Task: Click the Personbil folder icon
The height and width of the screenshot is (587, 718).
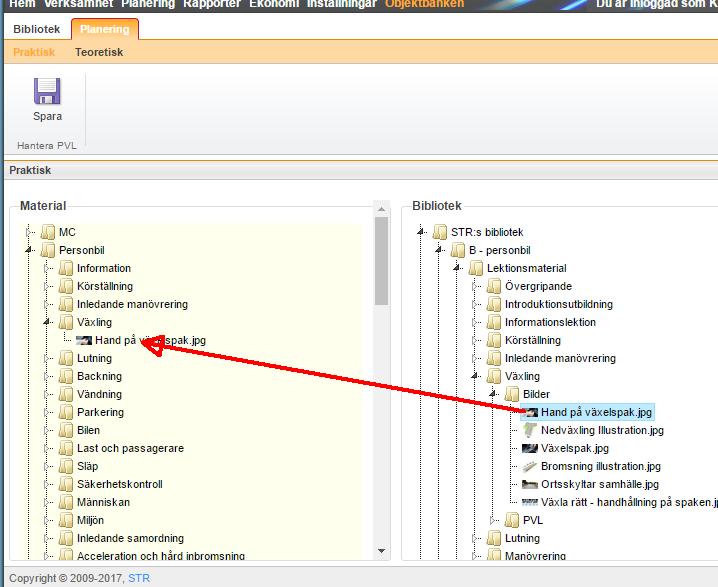Action: tap(48, 250)
